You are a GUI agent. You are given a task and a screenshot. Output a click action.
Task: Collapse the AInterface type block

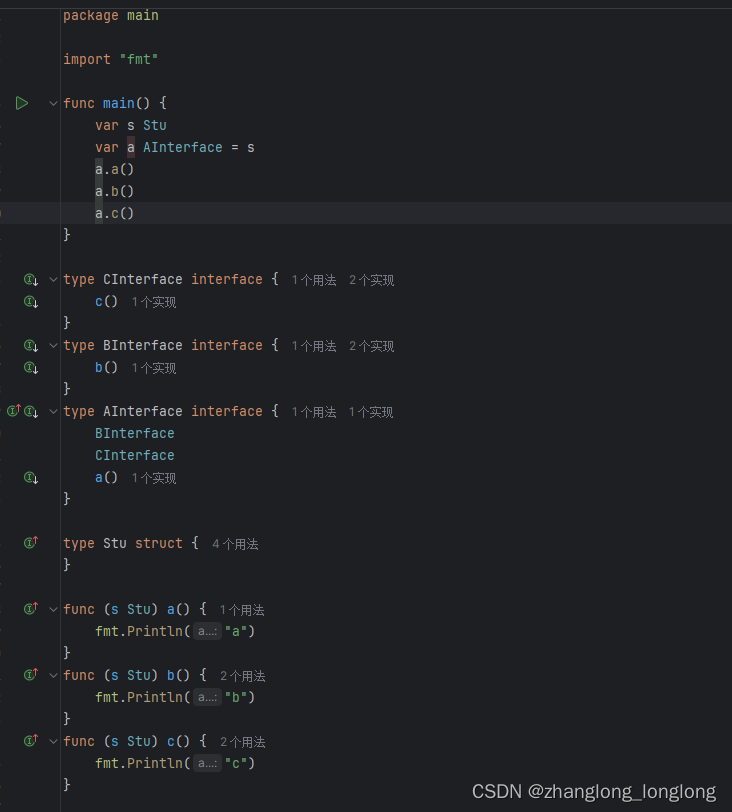point(53,412)
